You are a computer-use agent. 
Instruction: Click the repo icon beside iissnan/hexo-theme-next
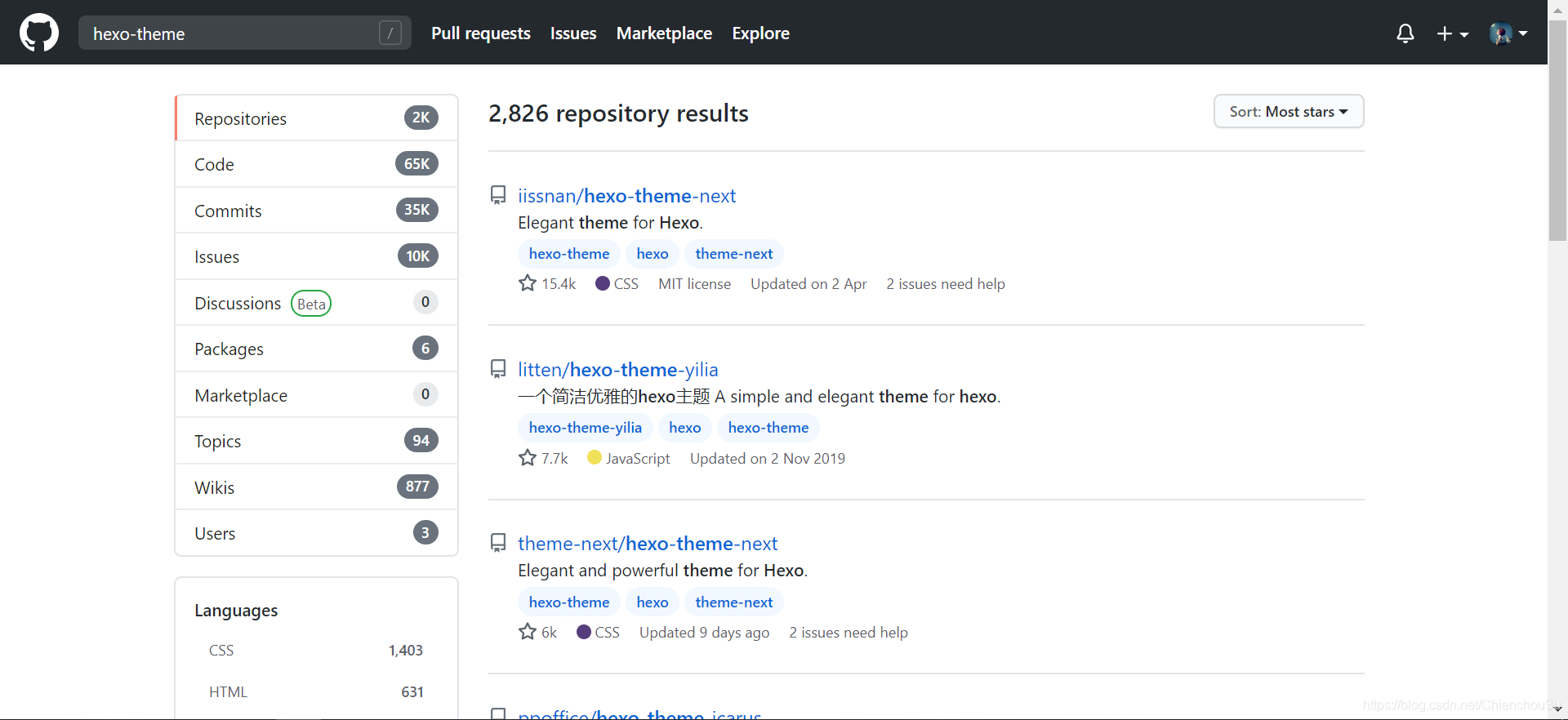tap(498, 195)
